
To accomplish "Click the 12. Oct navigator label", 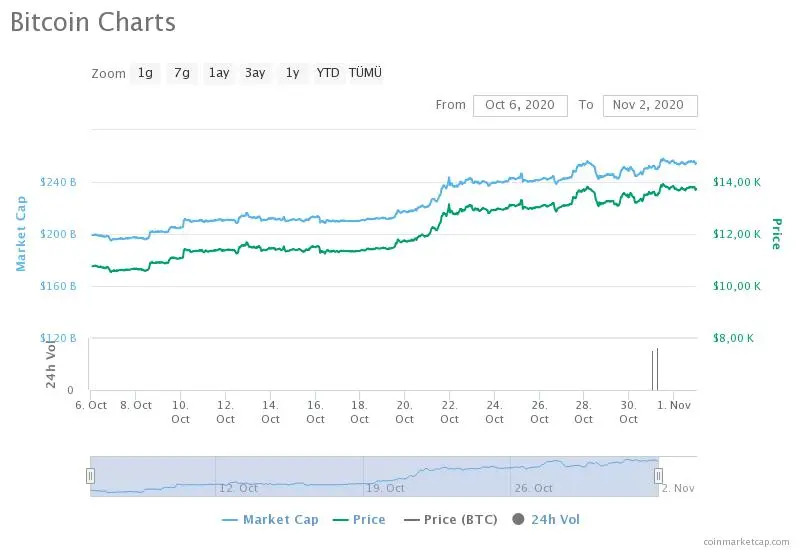I will coord(238,488).
